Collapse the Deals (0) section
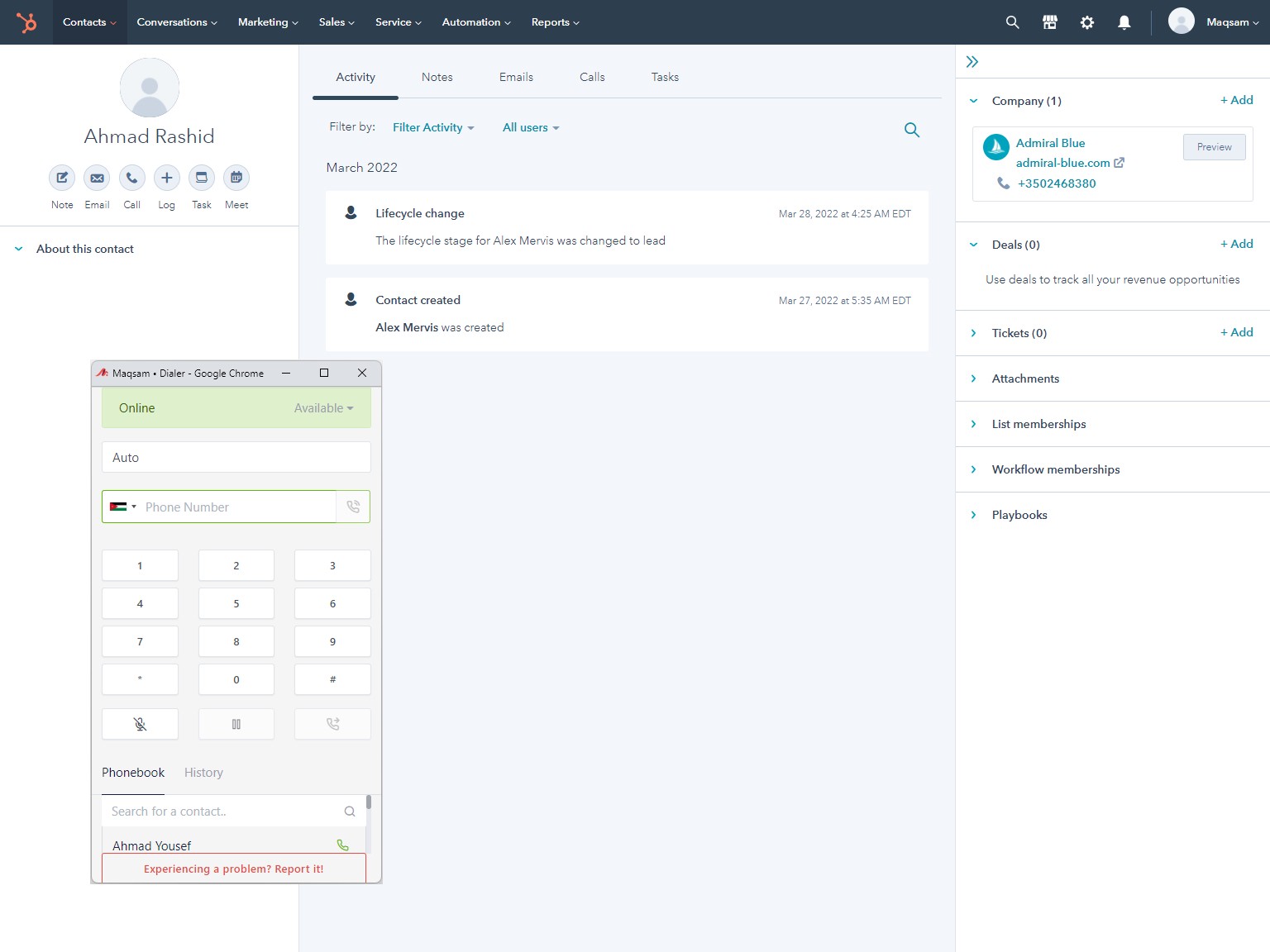This screenshot has width=1270, height=952. [x=974, y=245]
